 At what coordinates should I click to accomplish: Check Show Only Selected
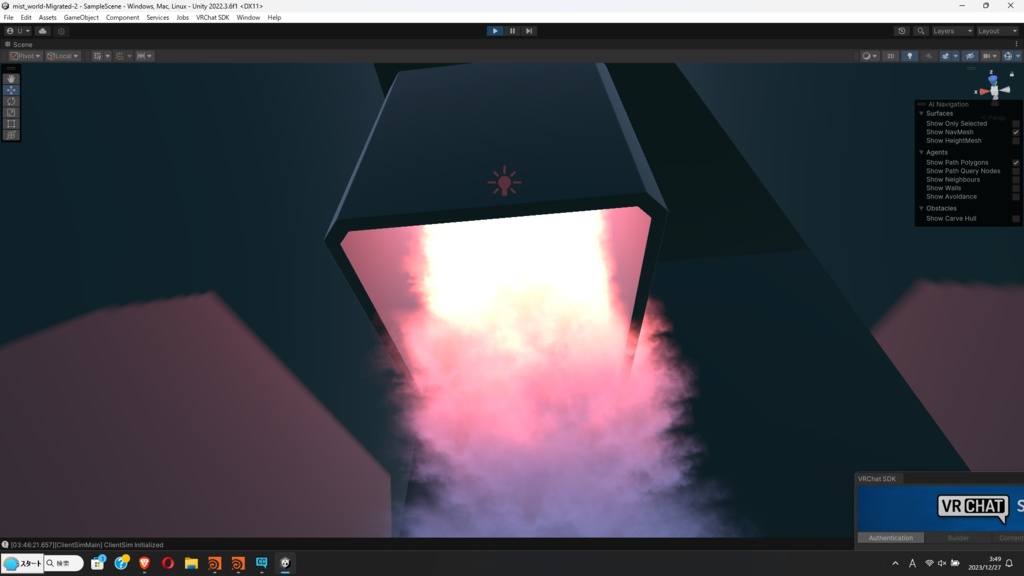[x=1016, y=123]
